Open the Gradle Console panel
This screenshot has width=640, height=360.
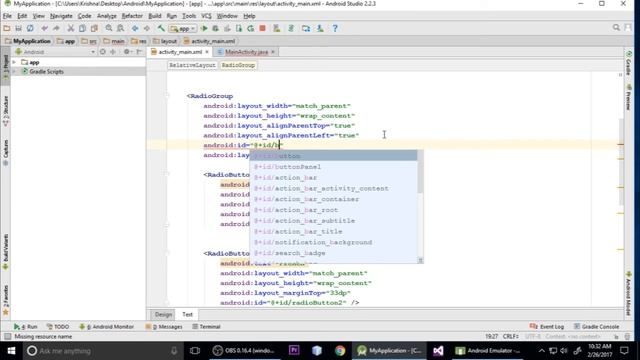(596, 327)
